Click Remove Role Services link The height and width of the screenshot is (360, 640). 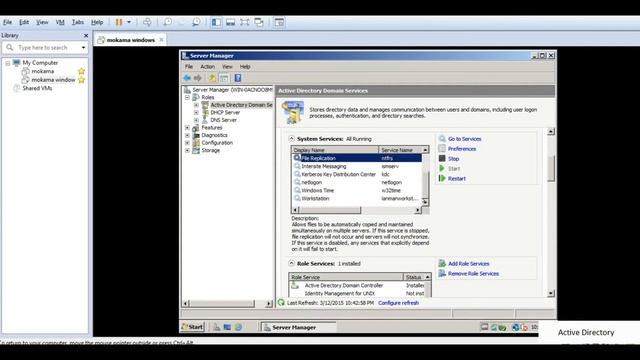tap(473, 274)
